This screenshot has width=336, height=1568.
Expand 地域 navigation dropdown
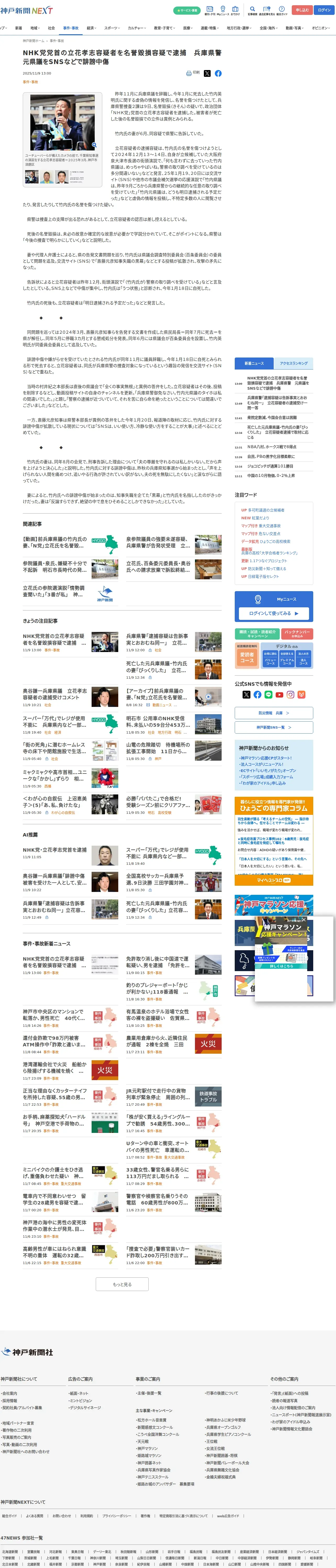pyautogui.click(x=35, y=28)
